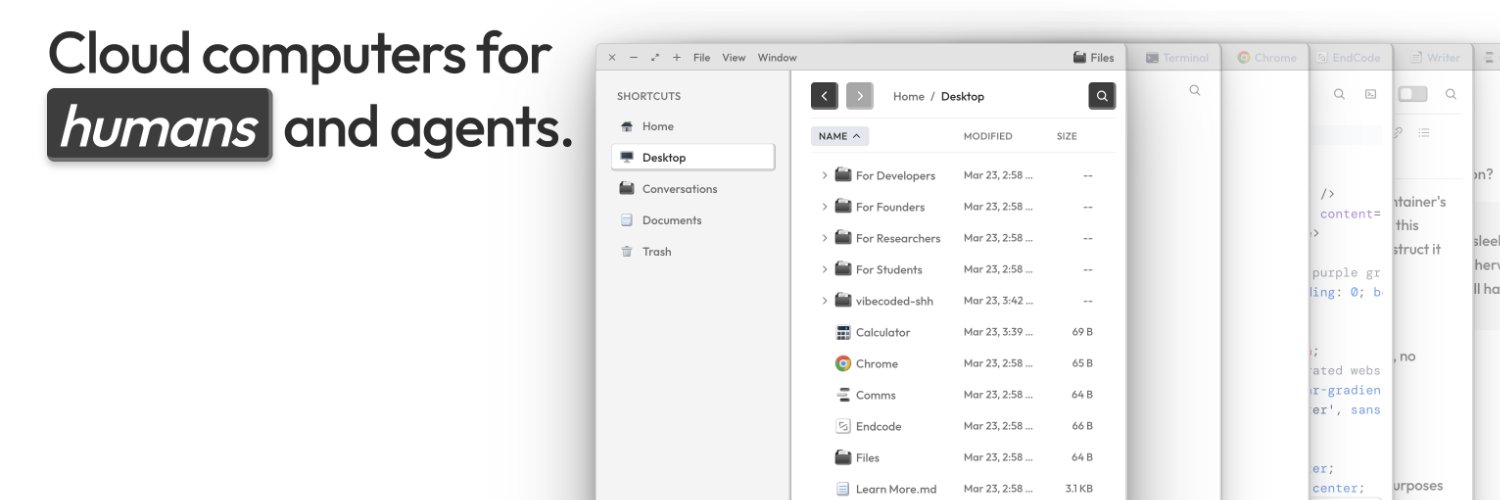Open search in the Files window

coord(1102,96)
